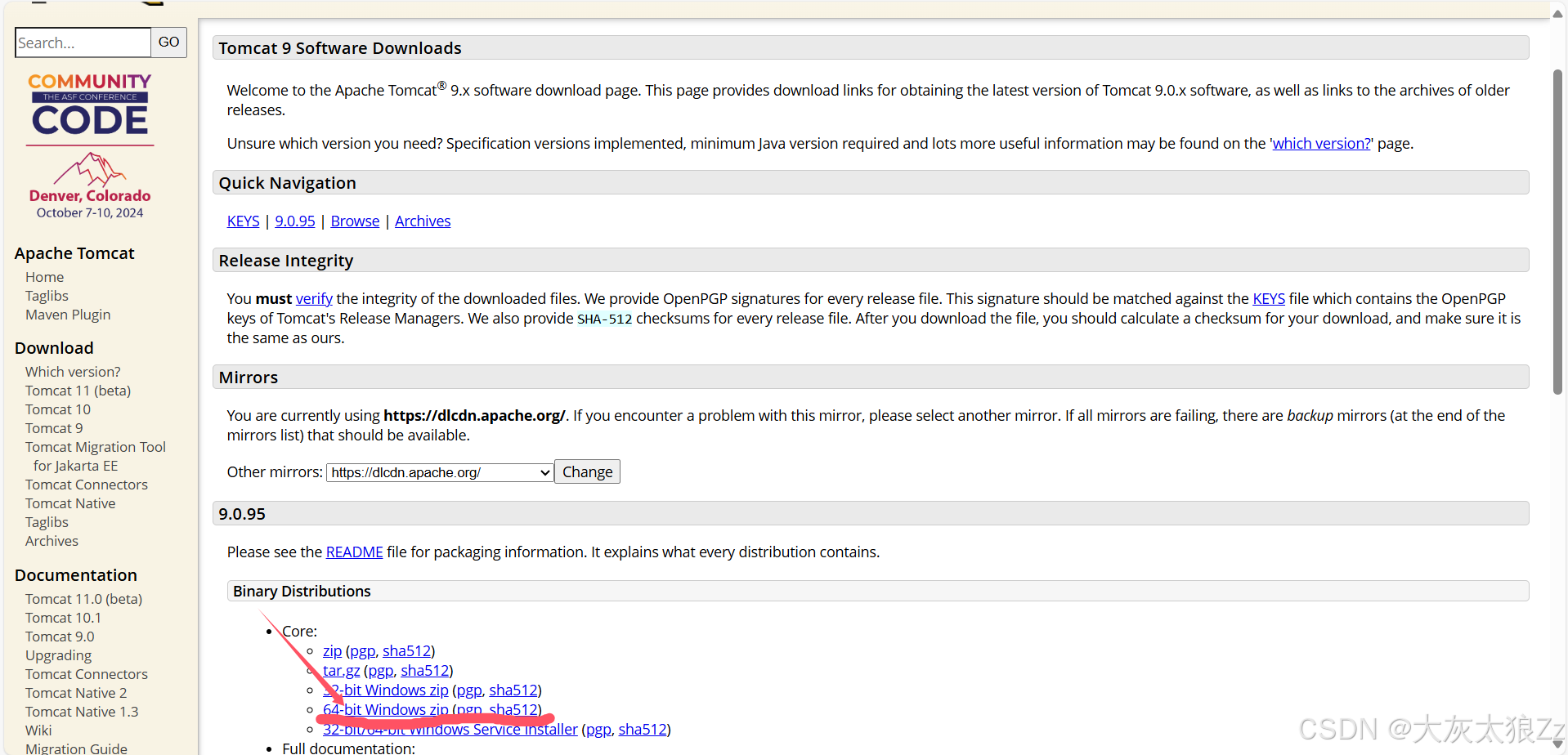Download the 64-bit Windows zip
Screen dimensions: 1568x755
coord(386,710)
